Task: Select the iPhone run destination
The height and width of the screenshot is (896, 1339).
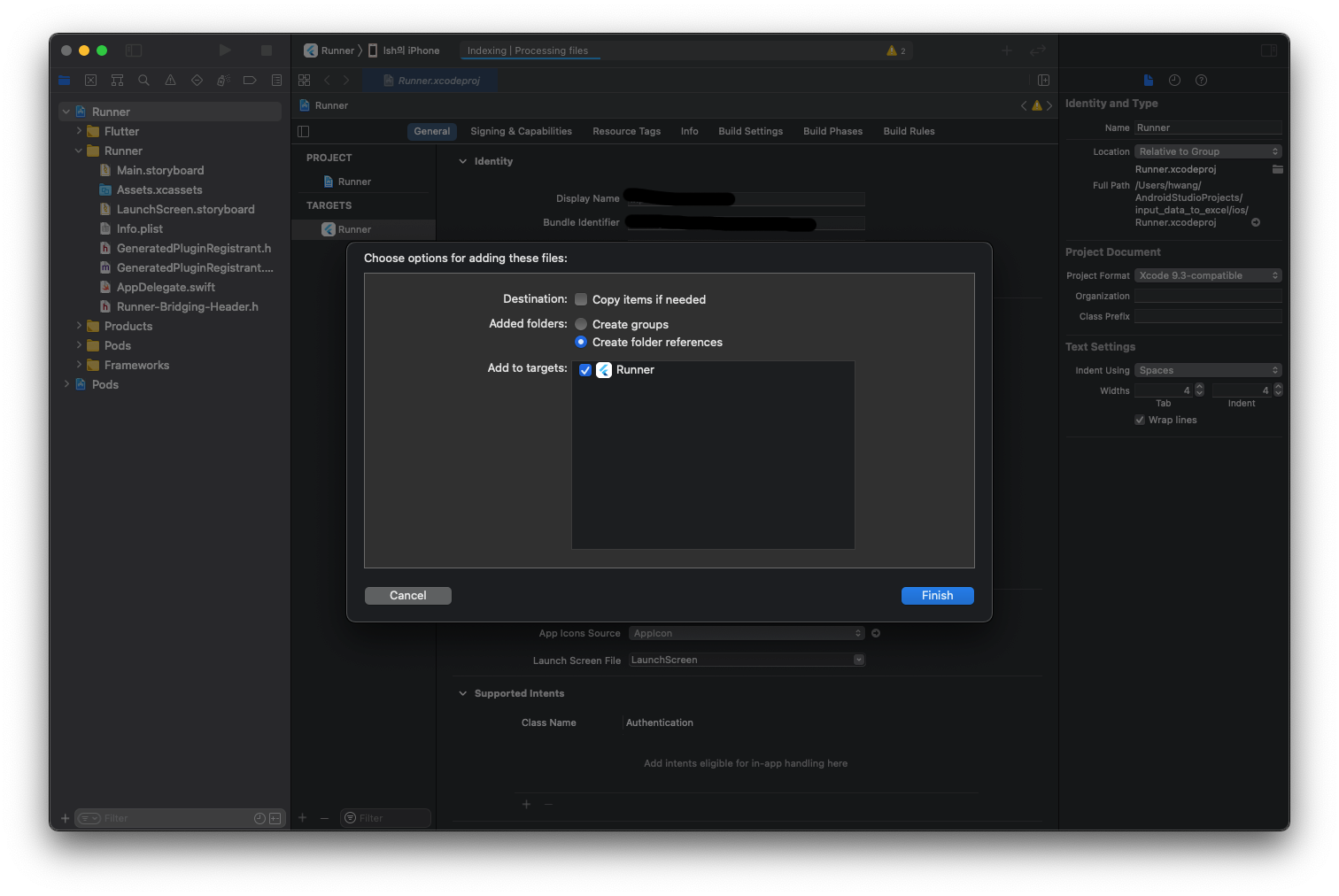Action: click(404, 50)
